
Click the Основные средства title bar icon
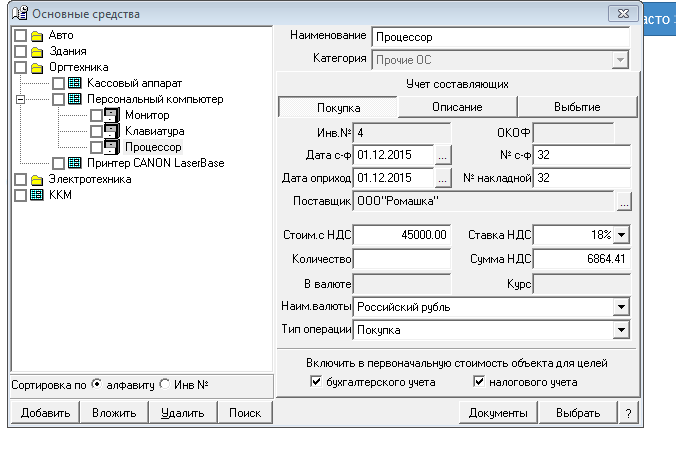(x=20, y=13)
